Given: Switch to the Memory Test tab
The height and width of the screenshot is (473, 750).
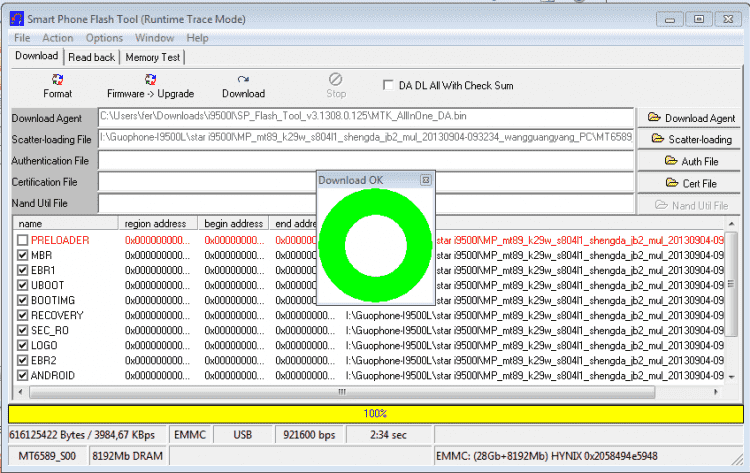Looking at the screenshot, I should tap(153, 57).
